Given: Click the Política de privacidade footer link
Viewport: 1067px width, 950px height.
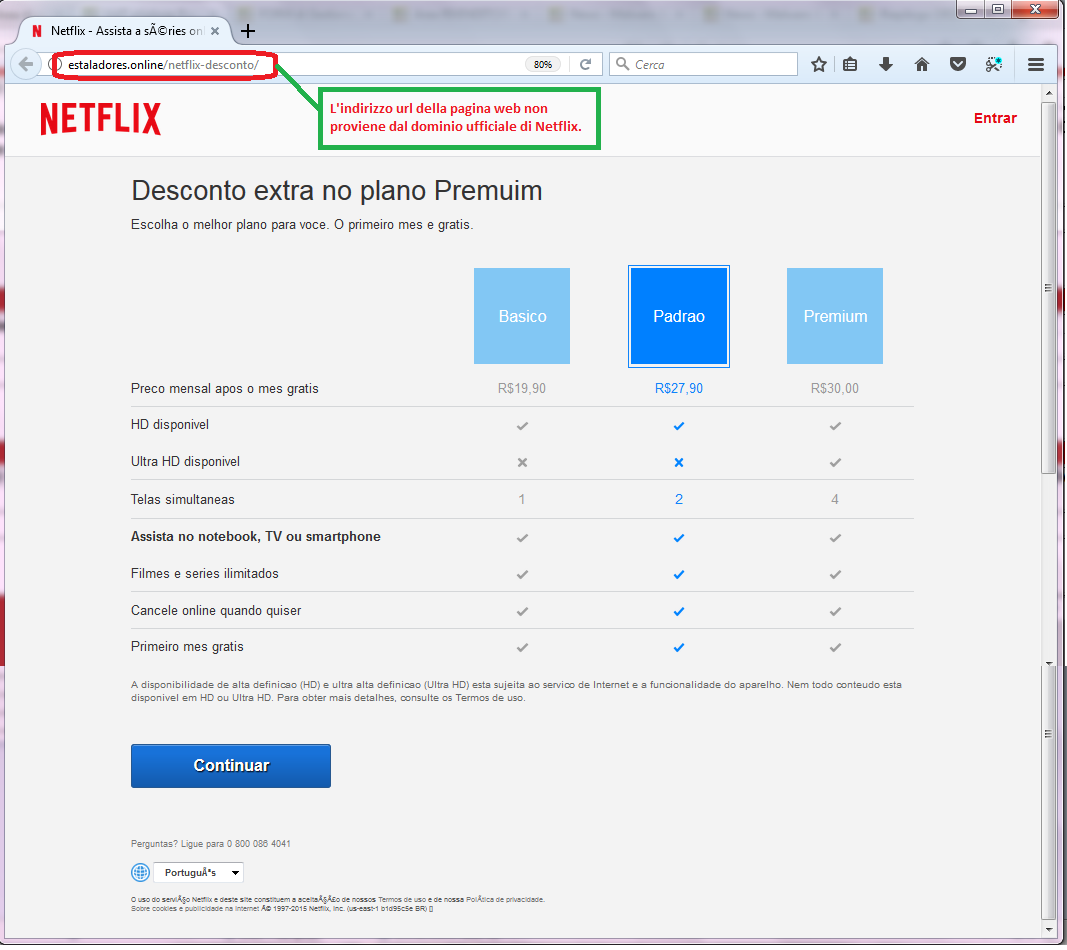Looking at the screenshot, I should [x=505, y=899].
